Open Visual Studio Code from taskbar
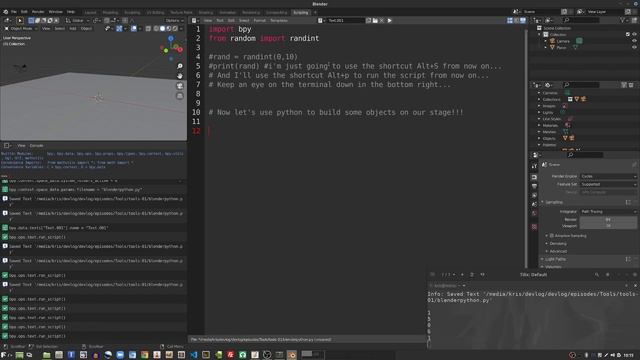Viewport: 640px width, 360px height. [193, 355]
